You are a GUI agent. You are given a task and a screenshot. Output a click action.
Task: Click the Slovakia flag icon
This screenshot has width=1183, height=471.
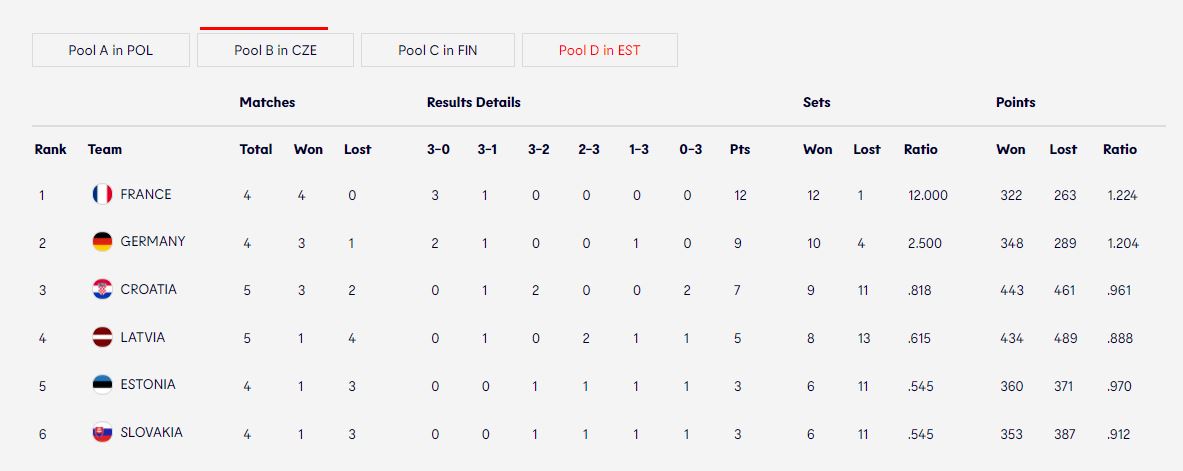pyautogui.click(x=103, y=433)
